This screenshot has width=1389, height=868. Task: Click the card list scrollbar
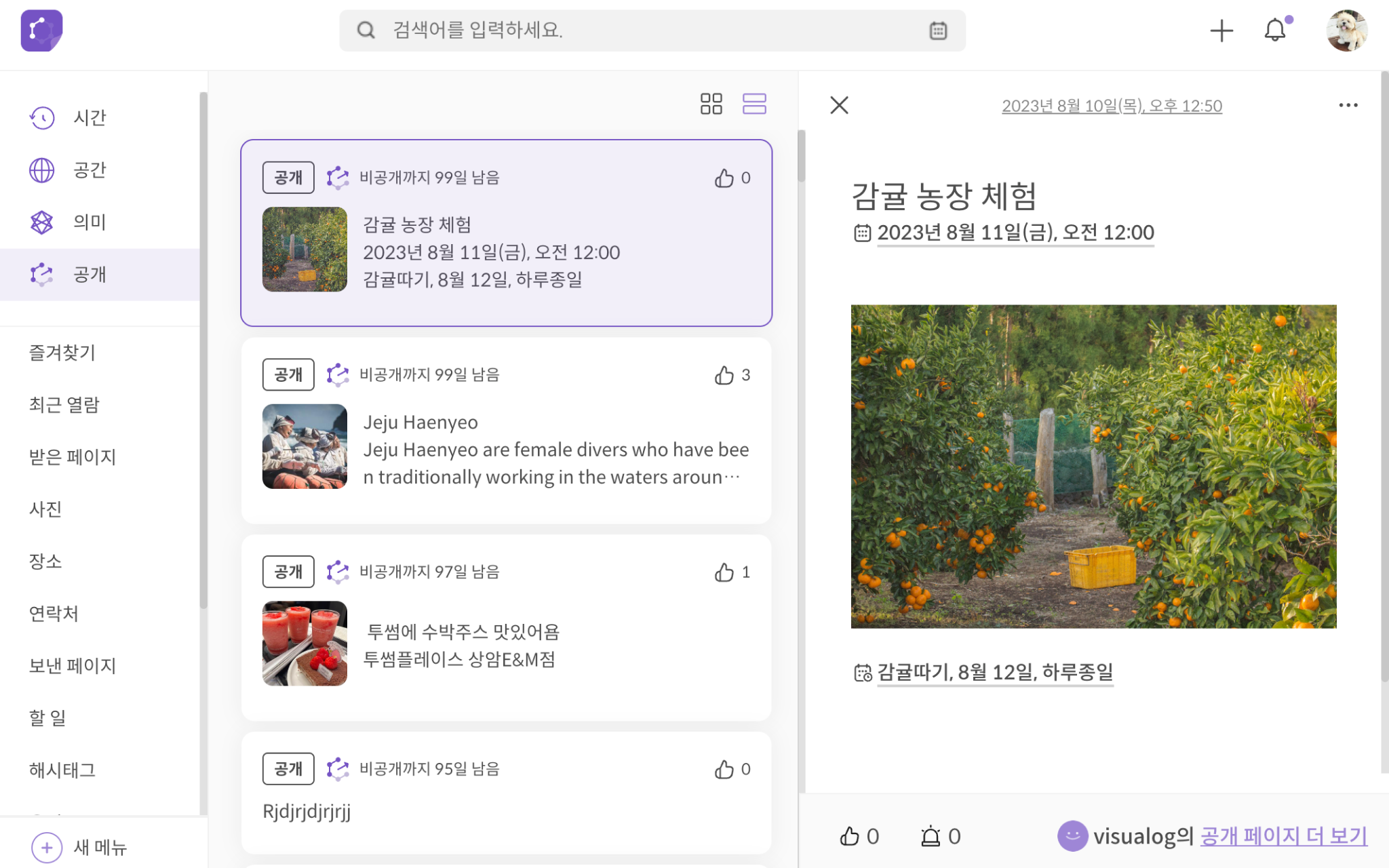click(x=801, y=156)
